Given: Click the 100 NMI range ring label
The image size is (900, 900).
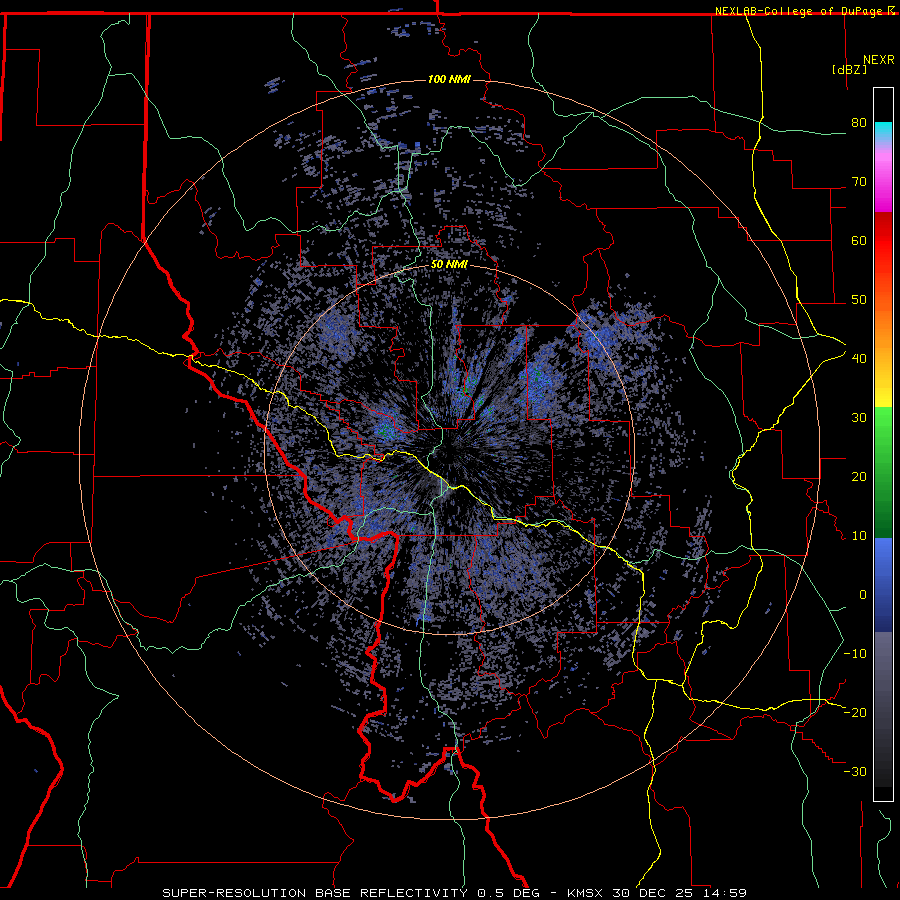Looking at the screenshot, I should [449, 79].
